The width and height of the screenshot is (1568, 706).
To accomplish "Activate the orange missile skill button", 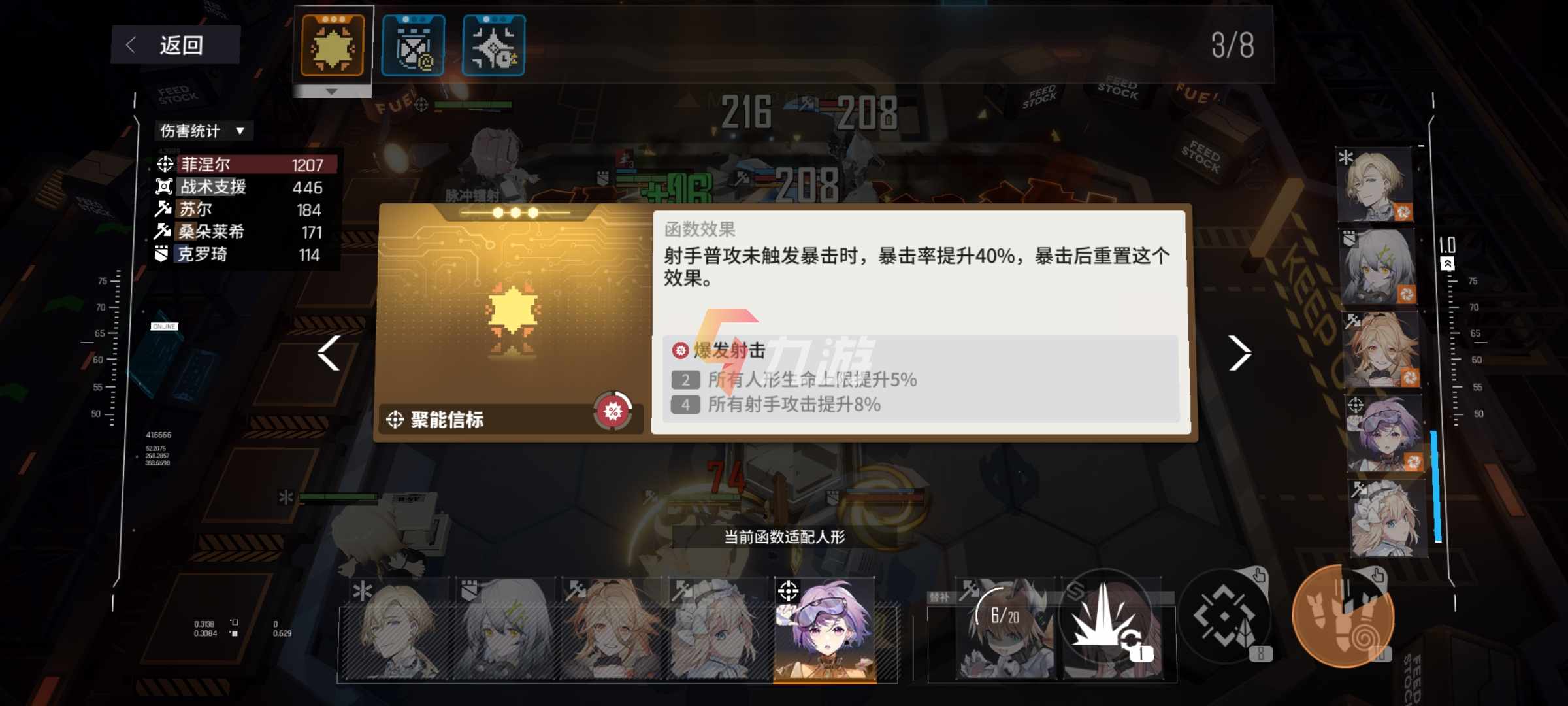I will [1343, 616].
